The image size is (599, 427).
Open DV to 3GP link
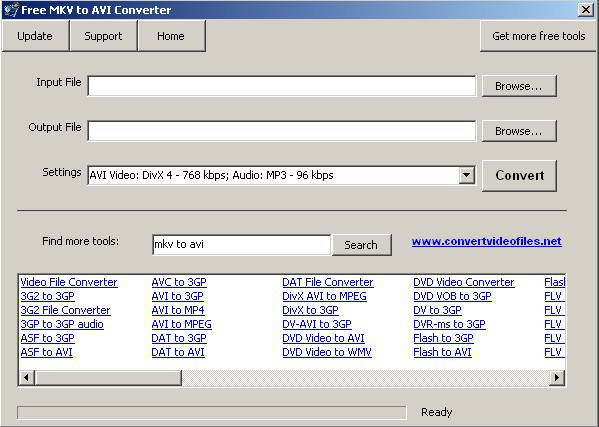437,310
